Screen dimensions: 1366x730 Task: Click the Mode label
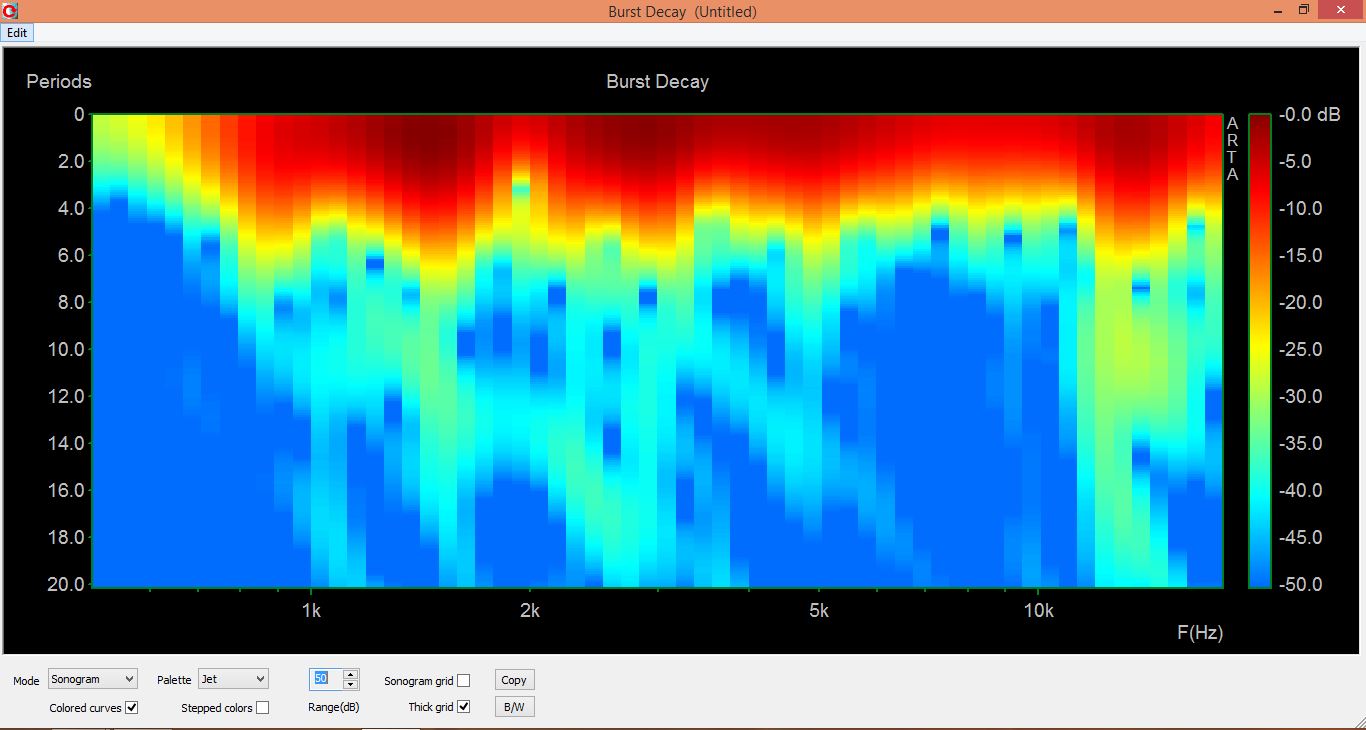point(26,681)
